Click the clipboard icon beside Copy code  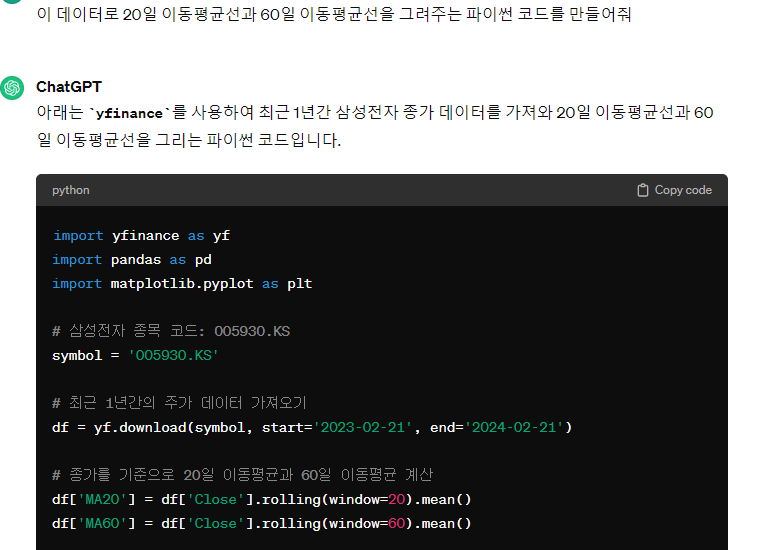(x=643, y=190)
